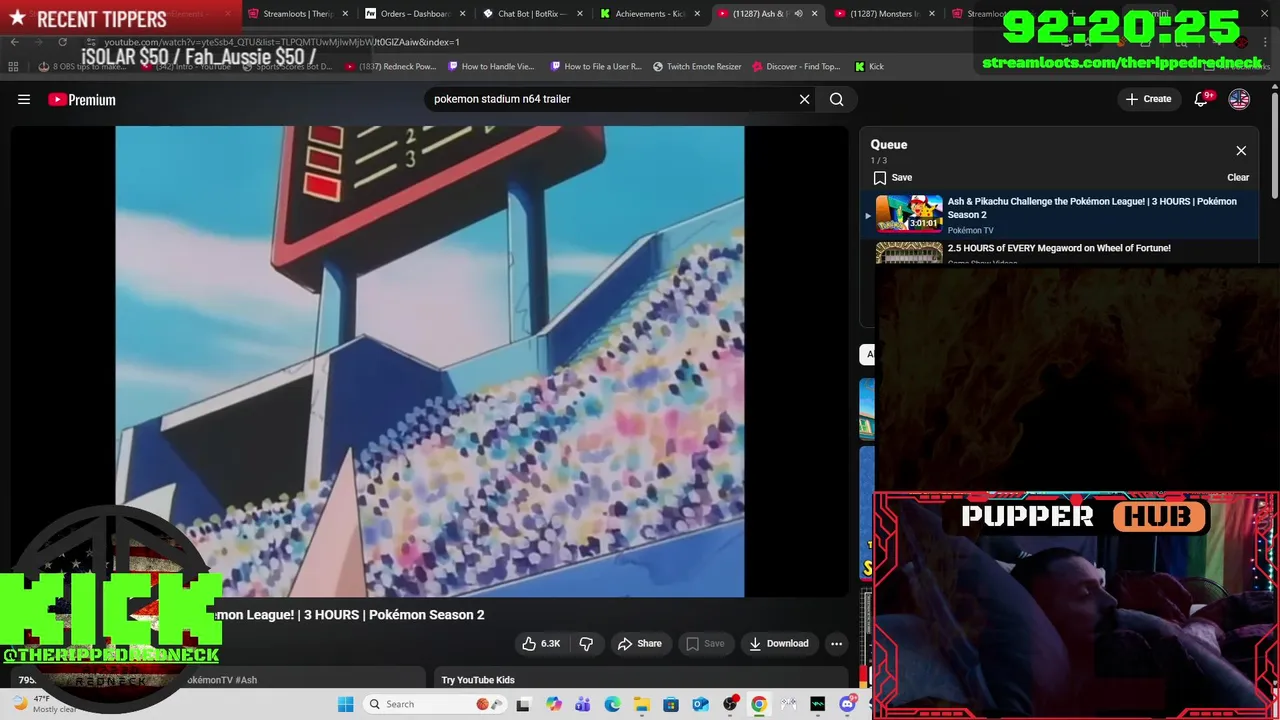Like the video with thumbs up
1280x720 pixels.
(x=541, y=643)
